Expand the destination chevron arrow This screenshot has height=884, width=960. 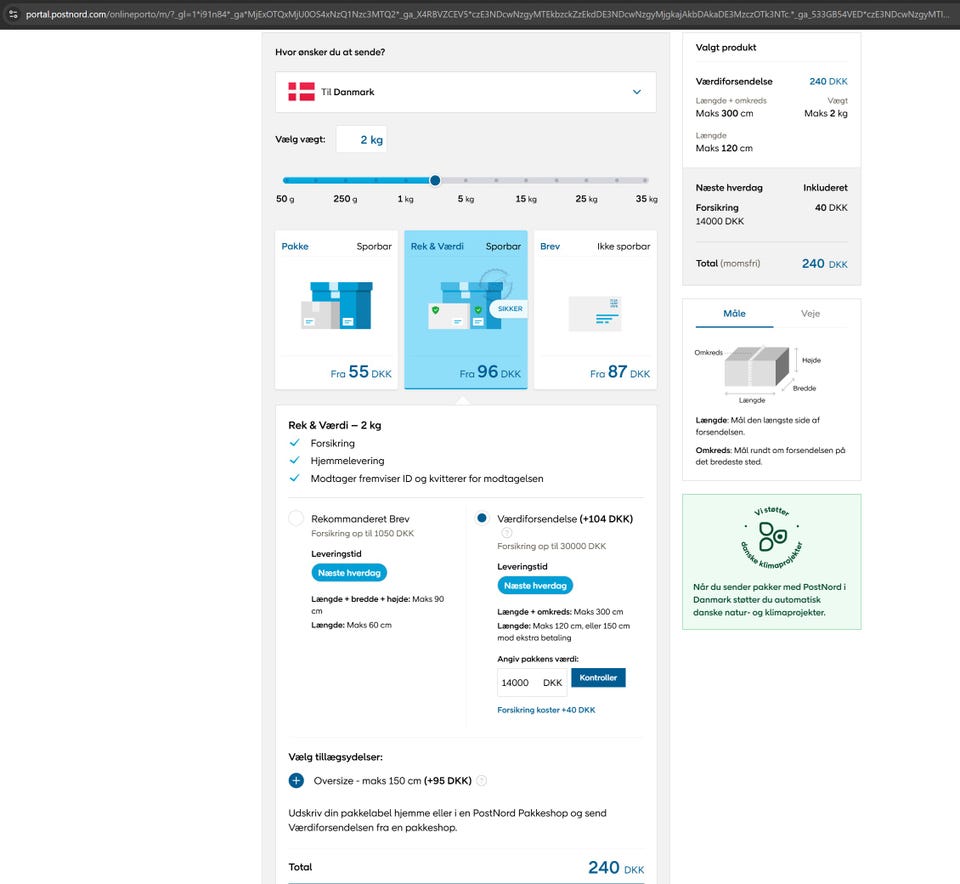[x=637, y=92]
